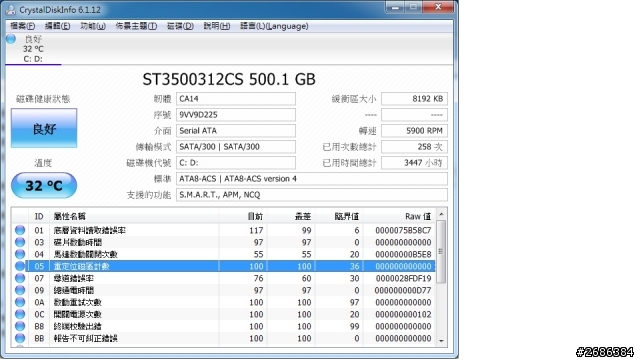
Task: Click status circle for attribute 05 row
Action: tap(20, 266)
